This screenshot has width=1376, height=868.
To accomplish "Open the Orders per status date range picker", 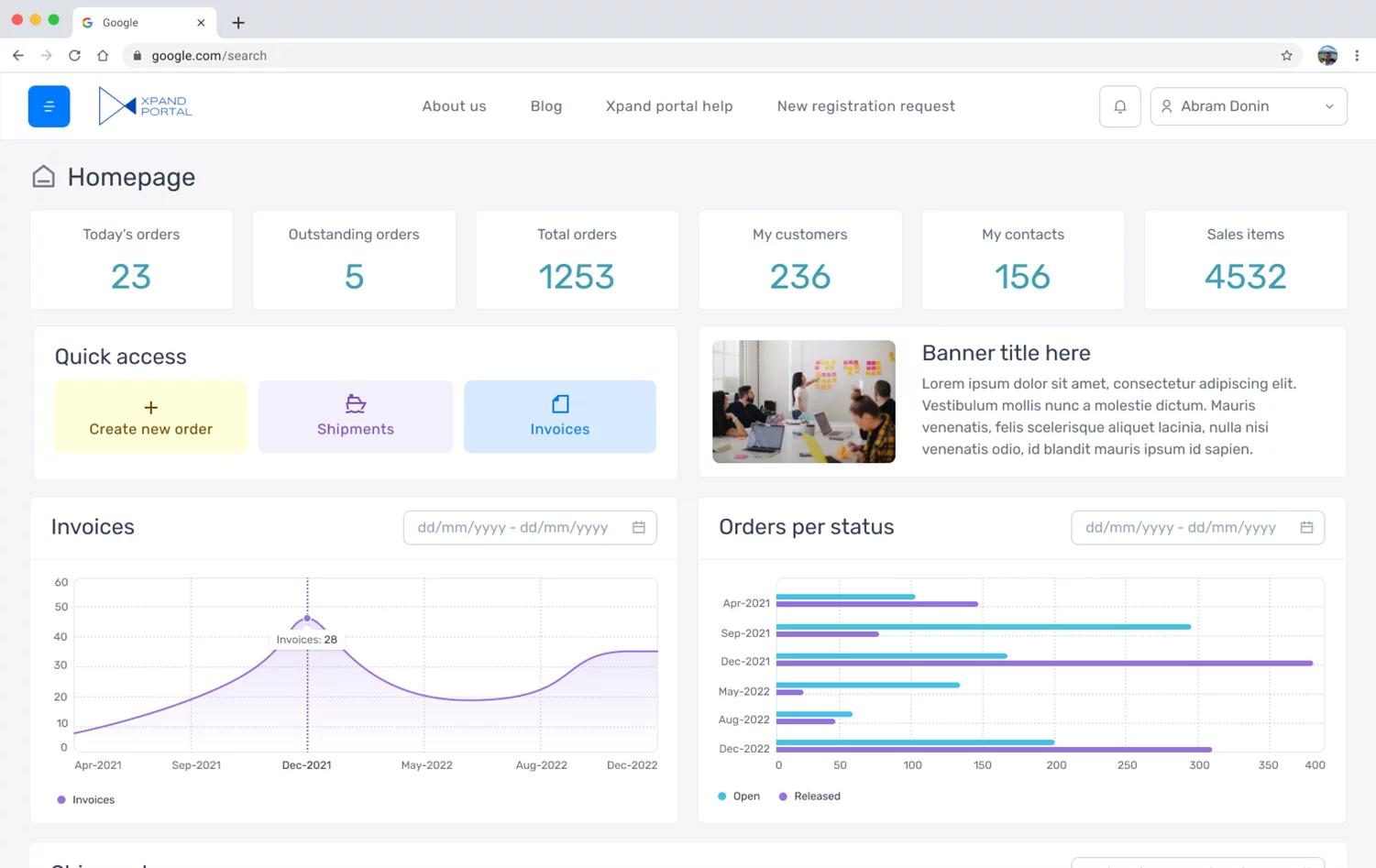I will pos(1185,527).
